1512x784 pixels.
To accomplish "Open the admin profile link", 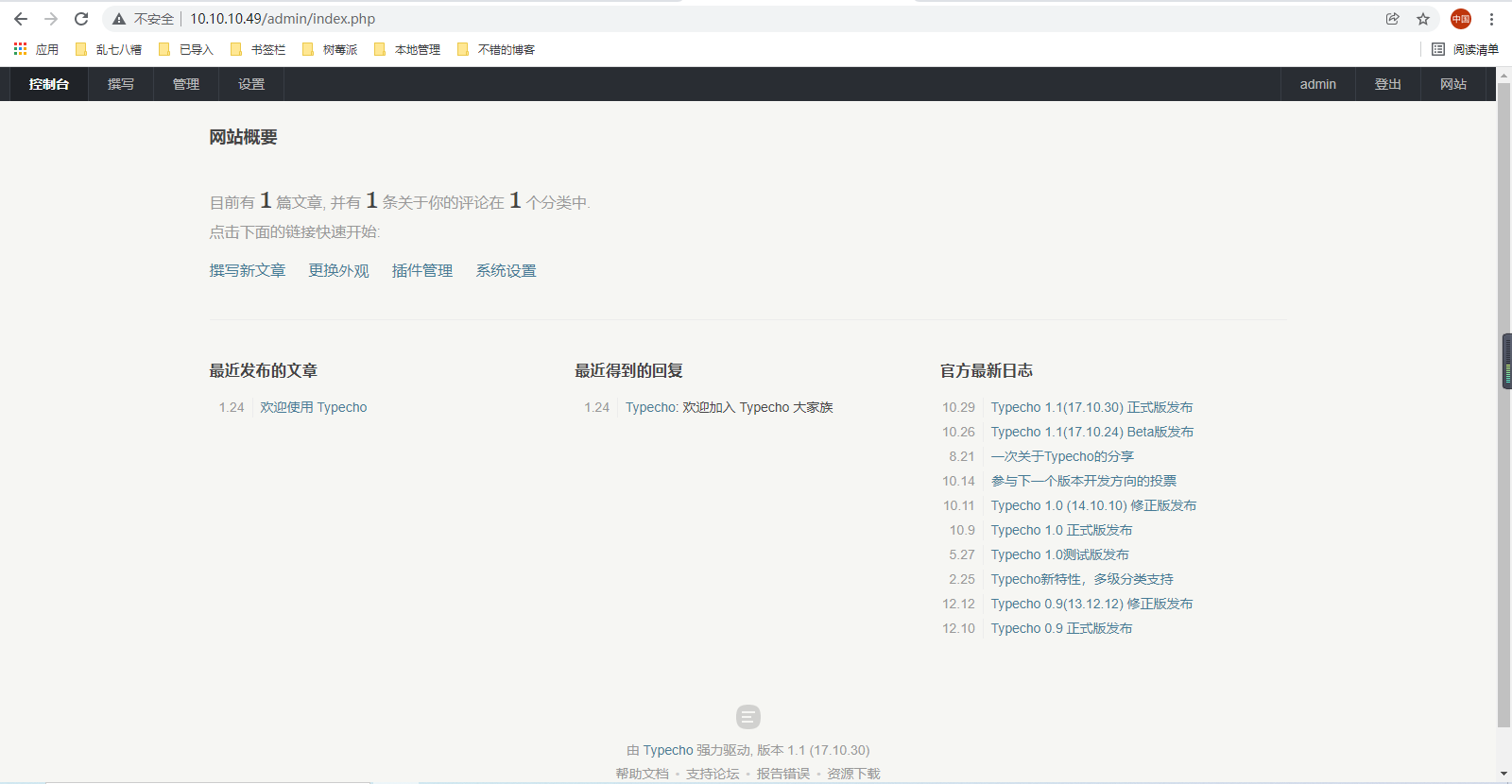I will [1317, 84].
